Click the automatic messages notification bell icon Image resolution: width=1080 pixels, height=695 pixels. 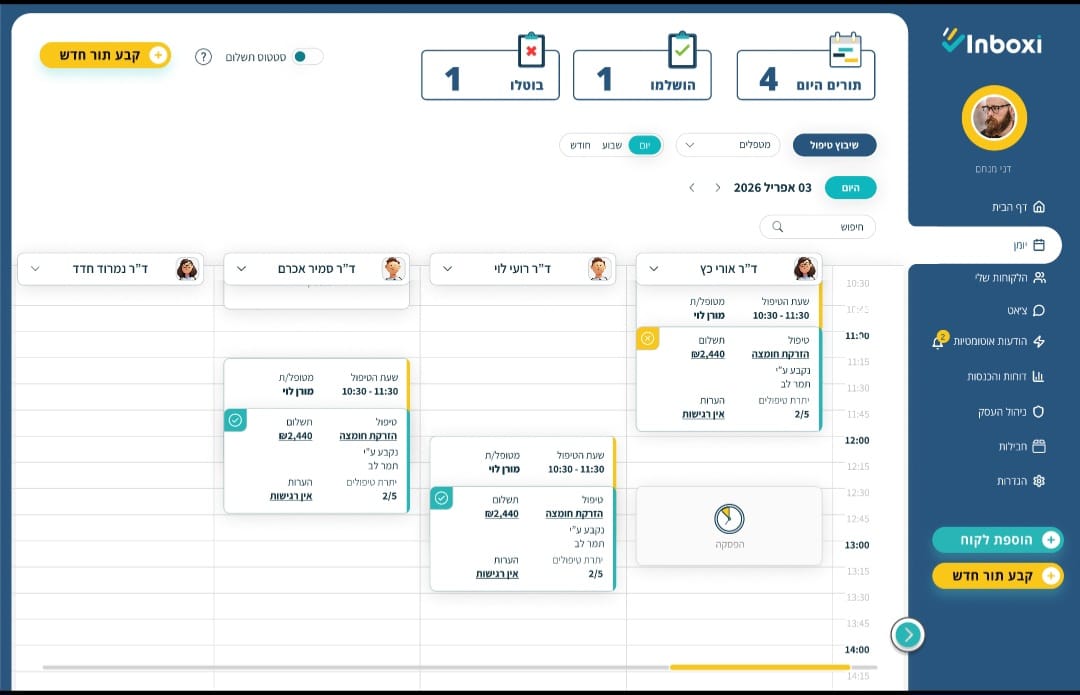938,342
